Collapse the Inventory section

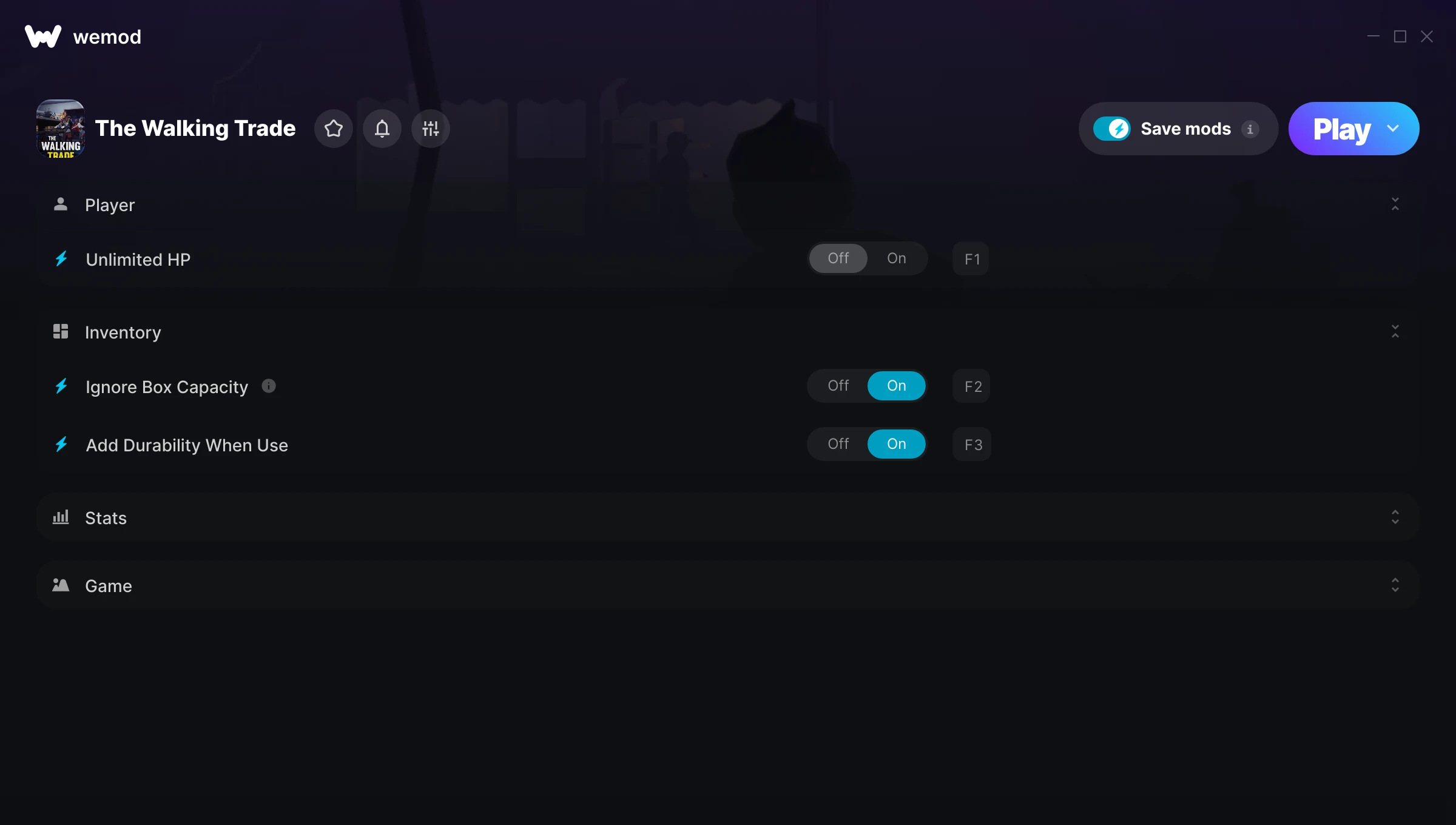[x=1395, y=332]
